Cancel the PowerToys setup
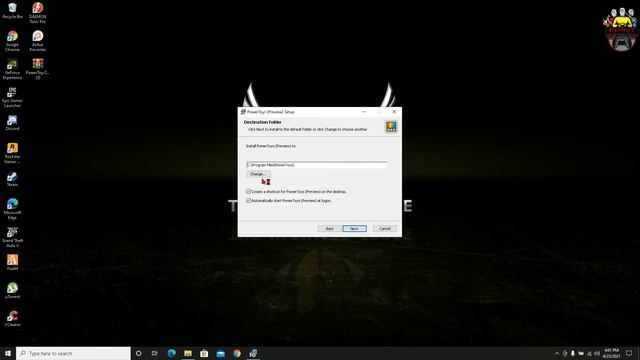Image resolution: width=640 pixels, height=360 pixels. (384, 229)
